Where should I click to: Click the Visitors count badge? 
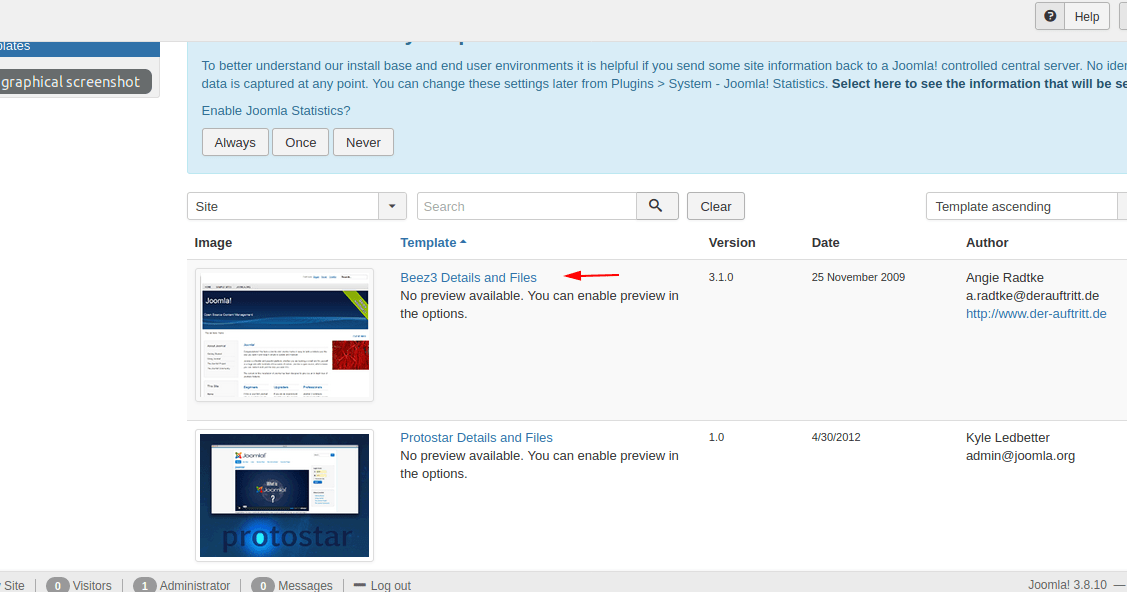click(x=59, y=585)
